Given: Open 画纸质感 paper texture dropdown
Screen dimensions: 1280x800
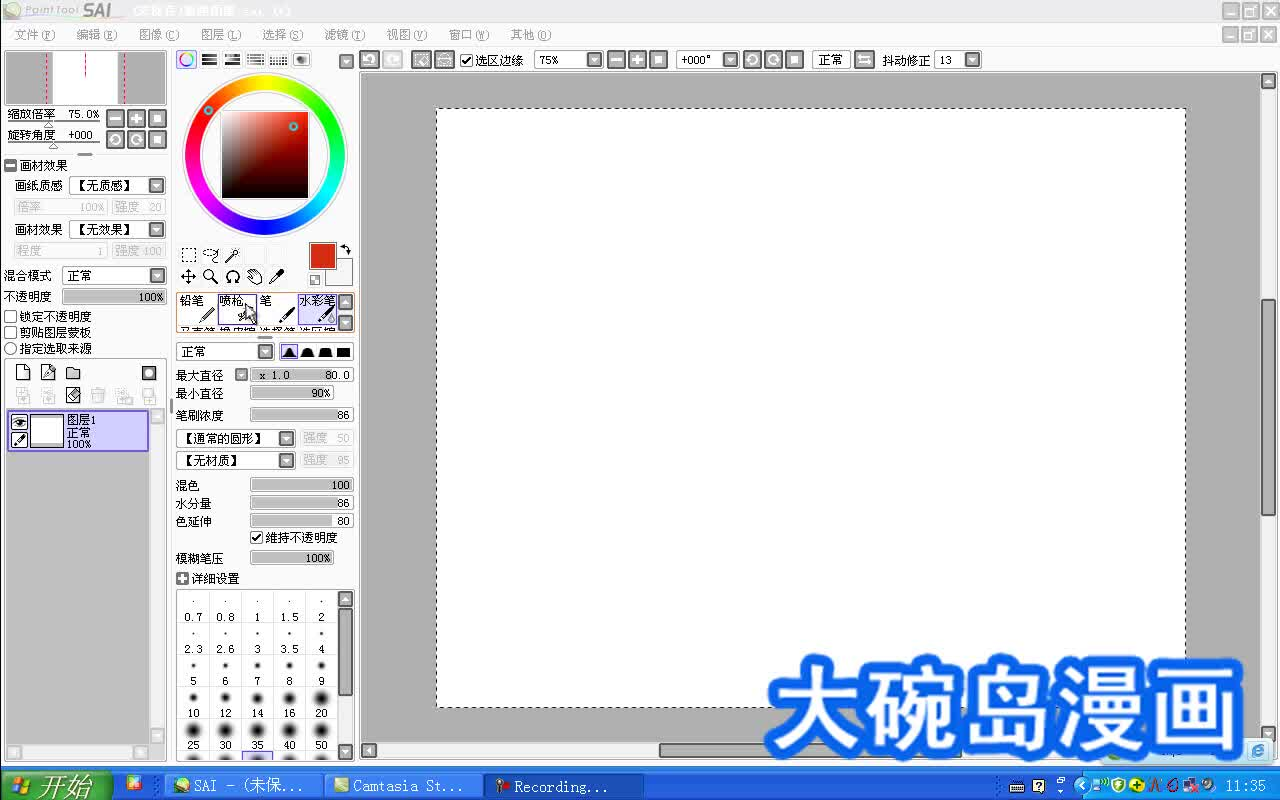Looking at the screenshot, I should (x=157, y=186).
